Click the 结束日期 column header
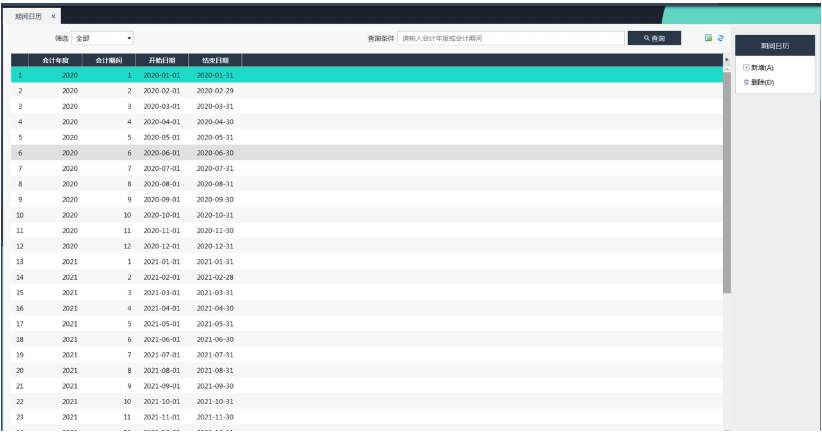Screen dimensions: 822x433 (x=215, y=60)
